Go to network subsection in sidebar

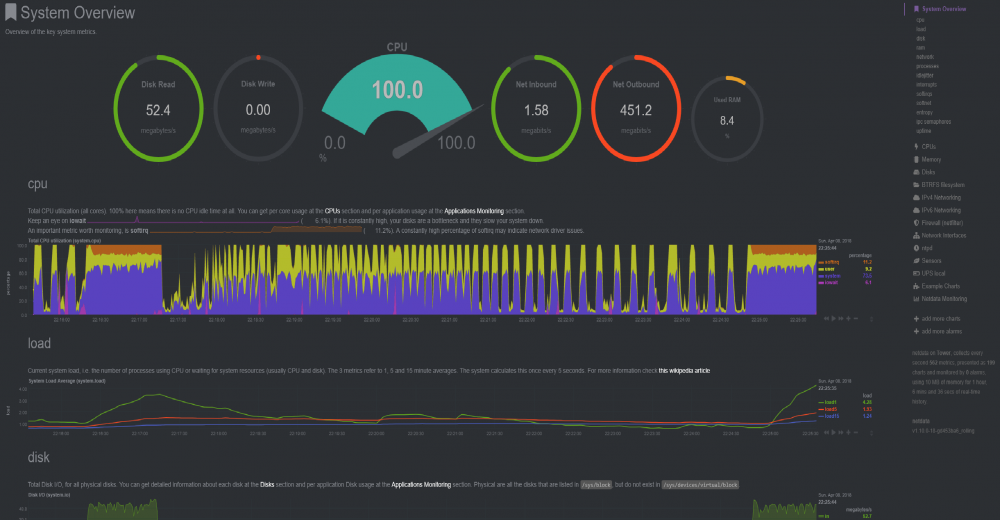pyautogui.click(x=925, y=57)
